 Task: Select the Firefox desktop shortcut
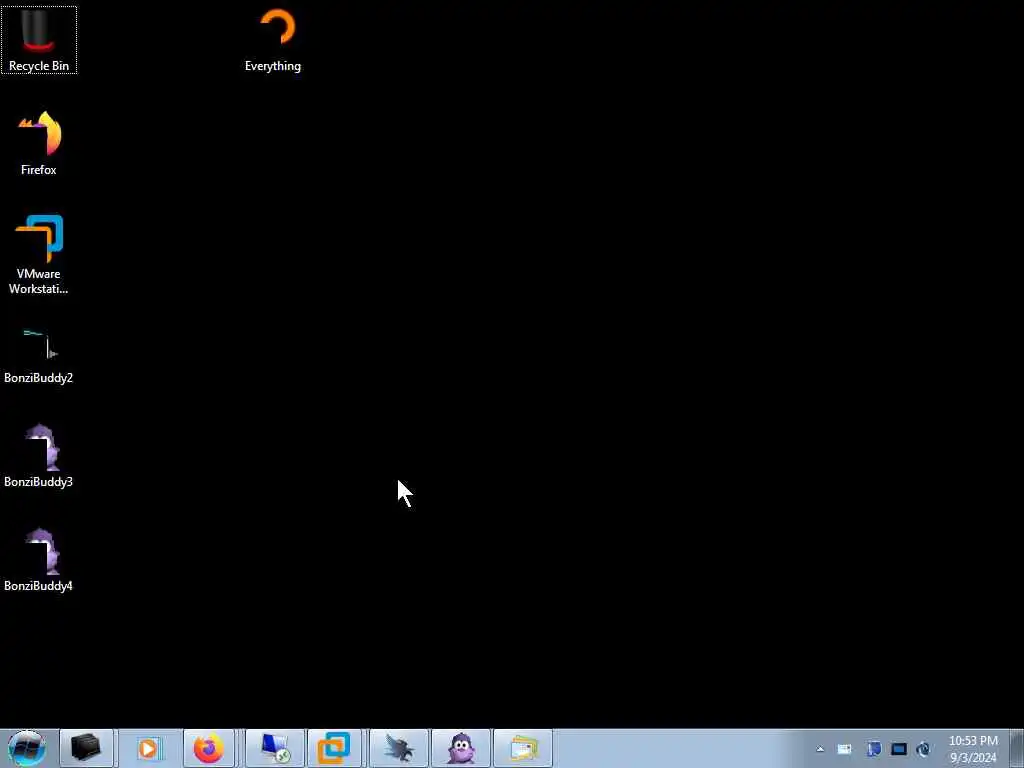(39, 144)
